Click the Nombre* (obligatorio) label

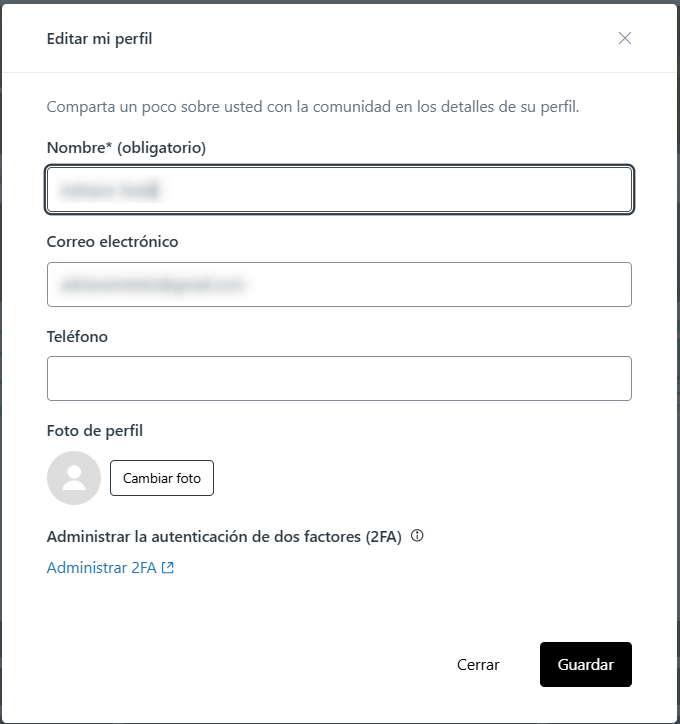126,148
